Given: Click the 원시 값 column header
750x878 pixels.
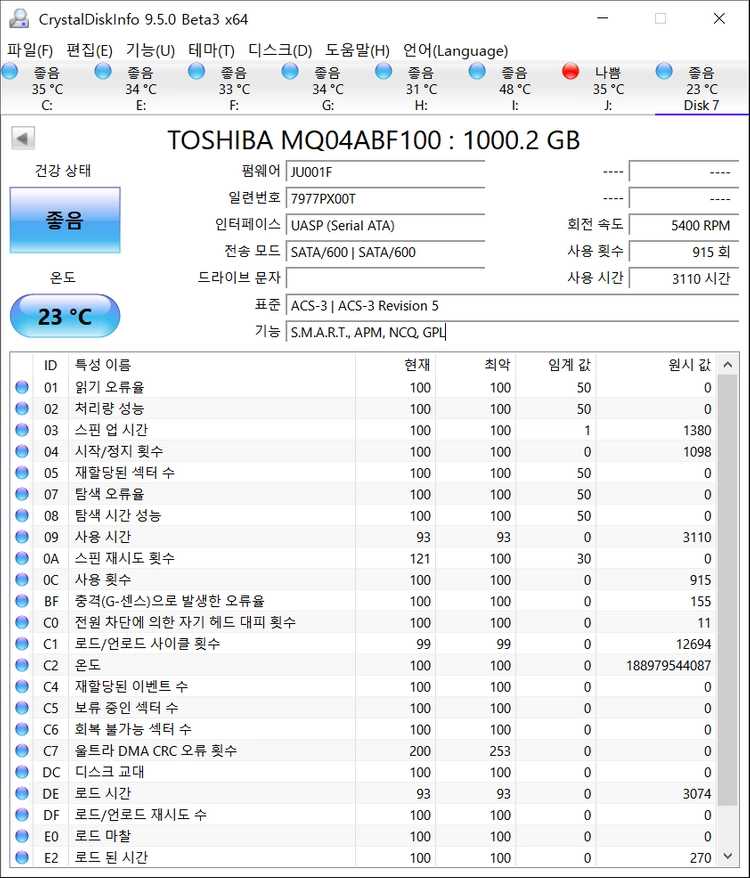Looking at the screenshot, I should point(656,365).
